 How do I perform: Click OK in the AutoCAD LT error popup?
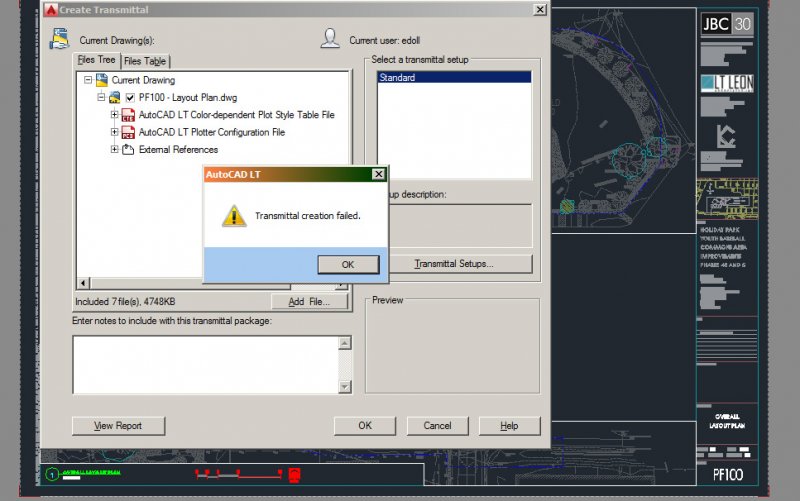pos(348,264)
